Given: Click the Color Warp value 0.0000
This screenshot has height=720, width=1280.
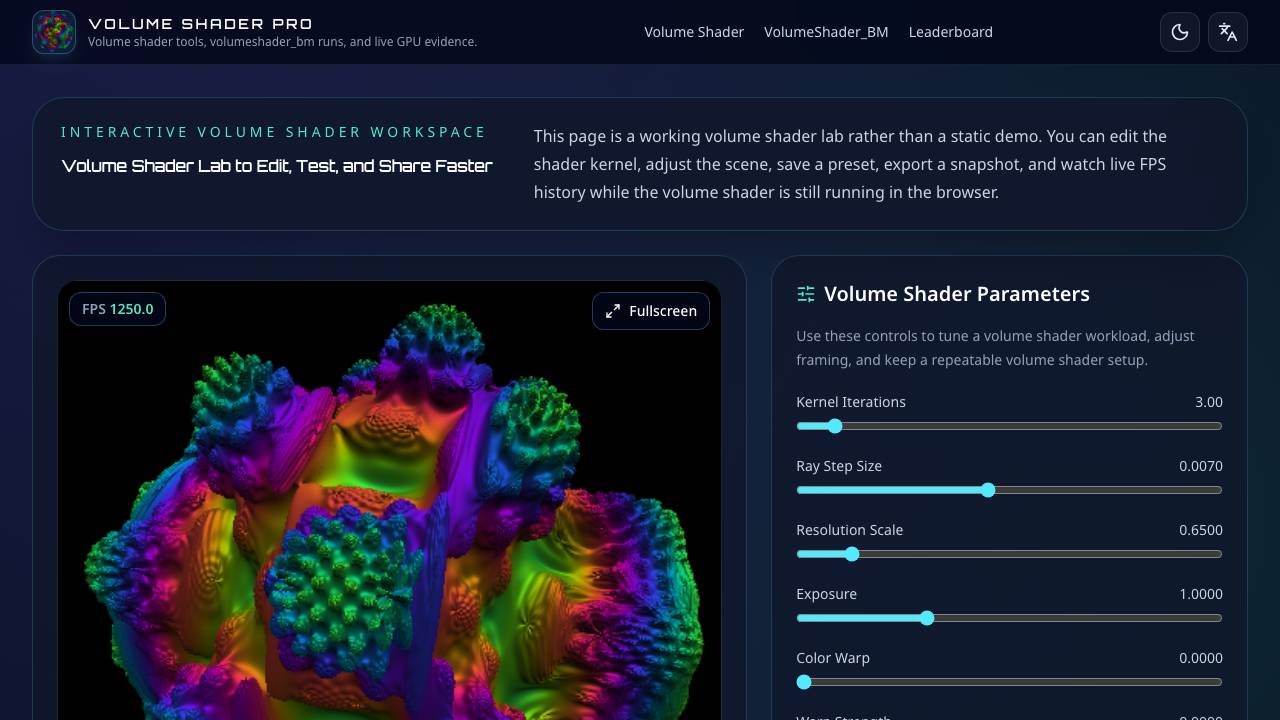Looking at the screenshot, I should coord(1201,658).
